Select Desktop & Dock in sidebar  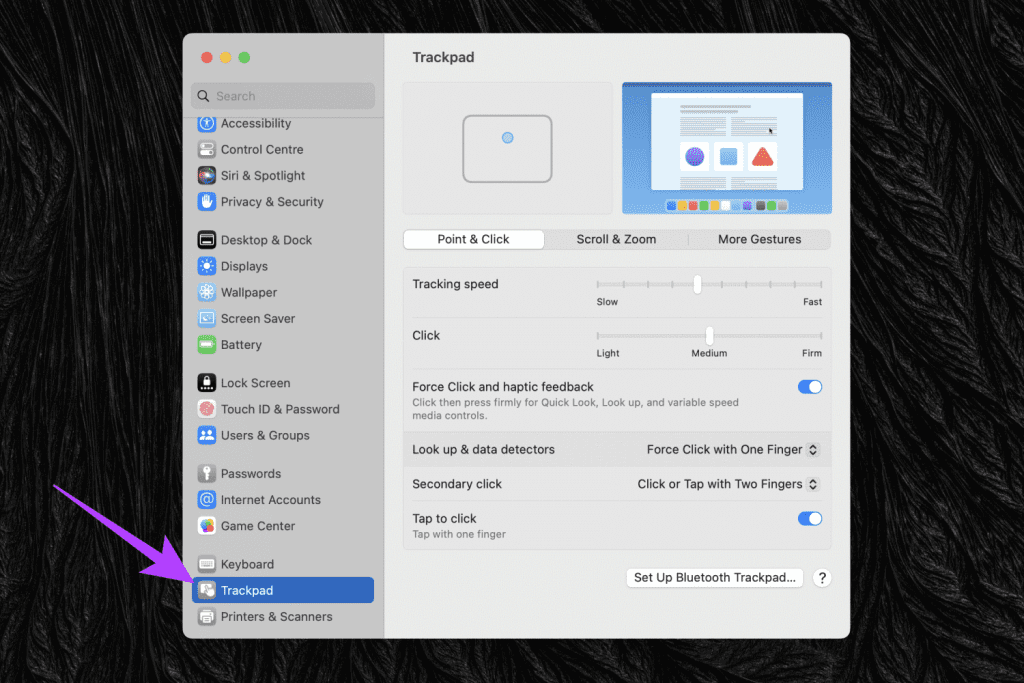(x=264, y=239)
